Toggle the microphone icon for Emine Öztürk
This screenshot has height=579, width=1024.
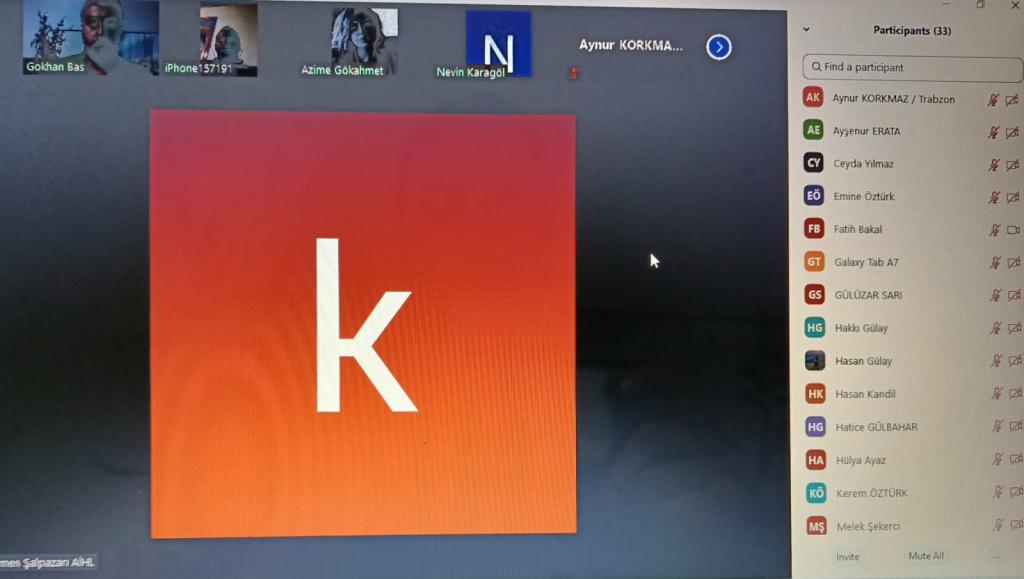tap(994, 197)
